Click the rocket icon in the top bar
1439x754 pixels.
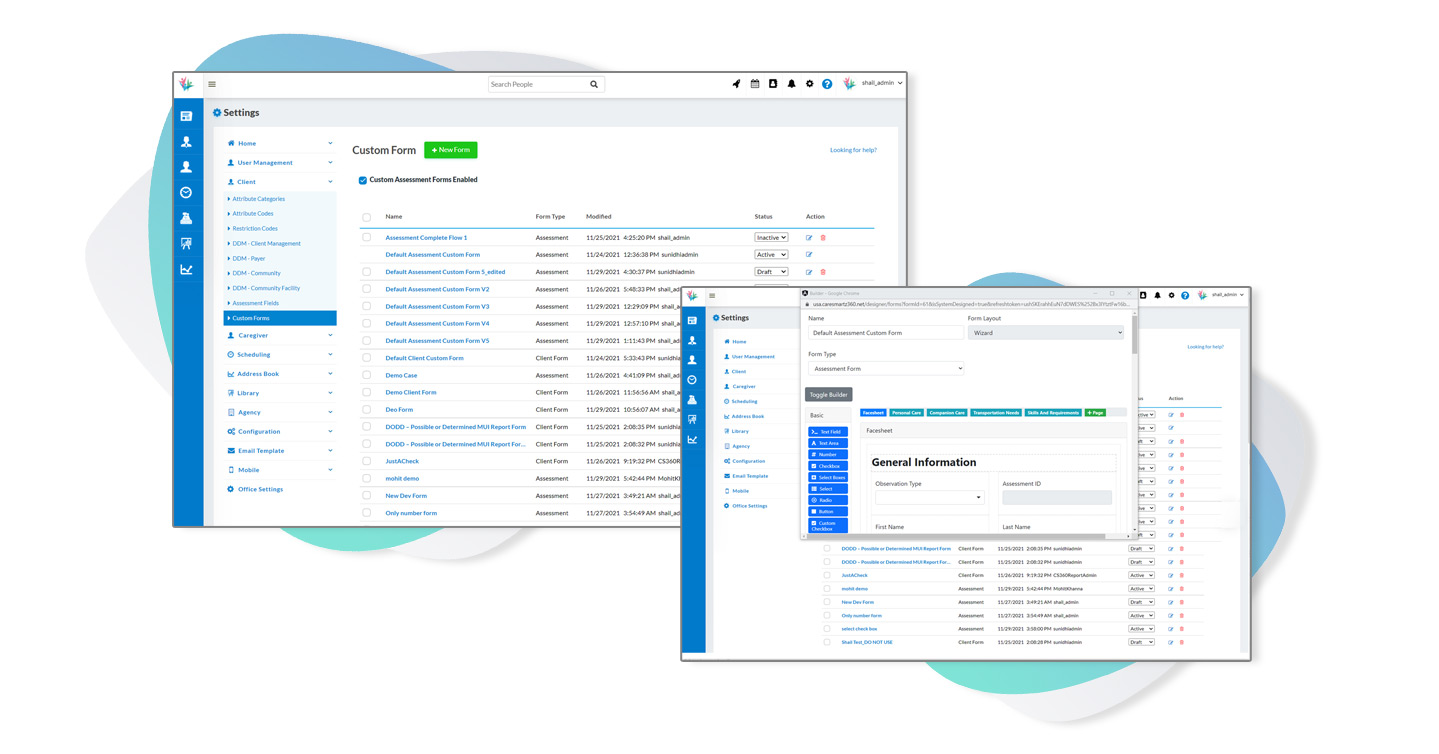pos(736,84)
